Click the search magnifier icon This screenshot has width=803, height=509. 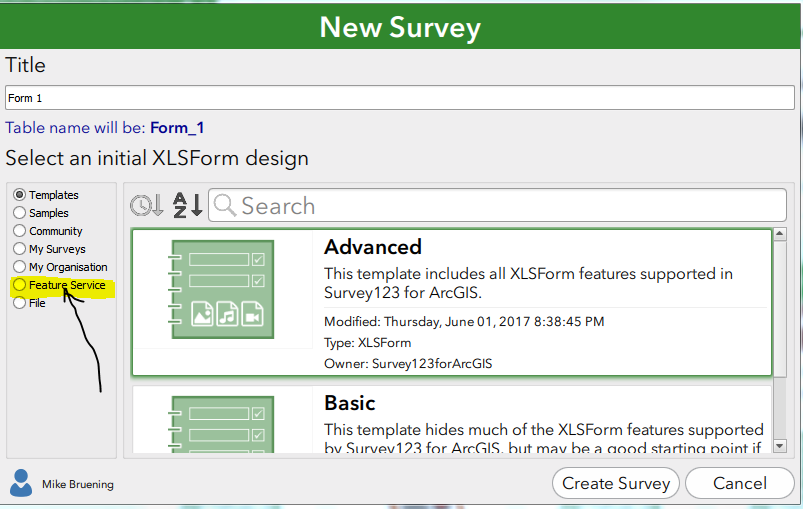tap(225, 206)
